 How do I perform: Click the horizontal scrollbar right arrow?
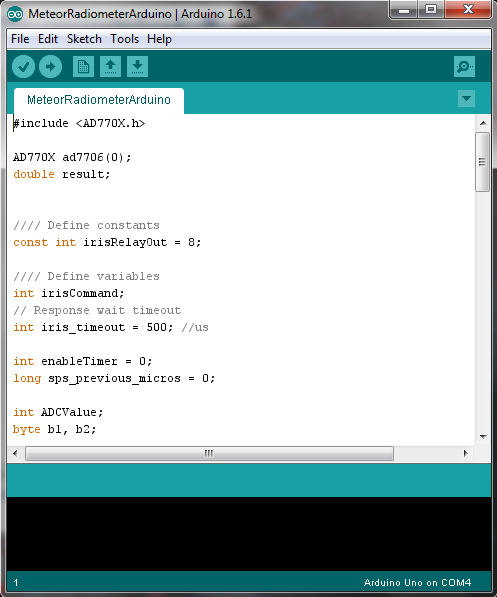[465, 453]
